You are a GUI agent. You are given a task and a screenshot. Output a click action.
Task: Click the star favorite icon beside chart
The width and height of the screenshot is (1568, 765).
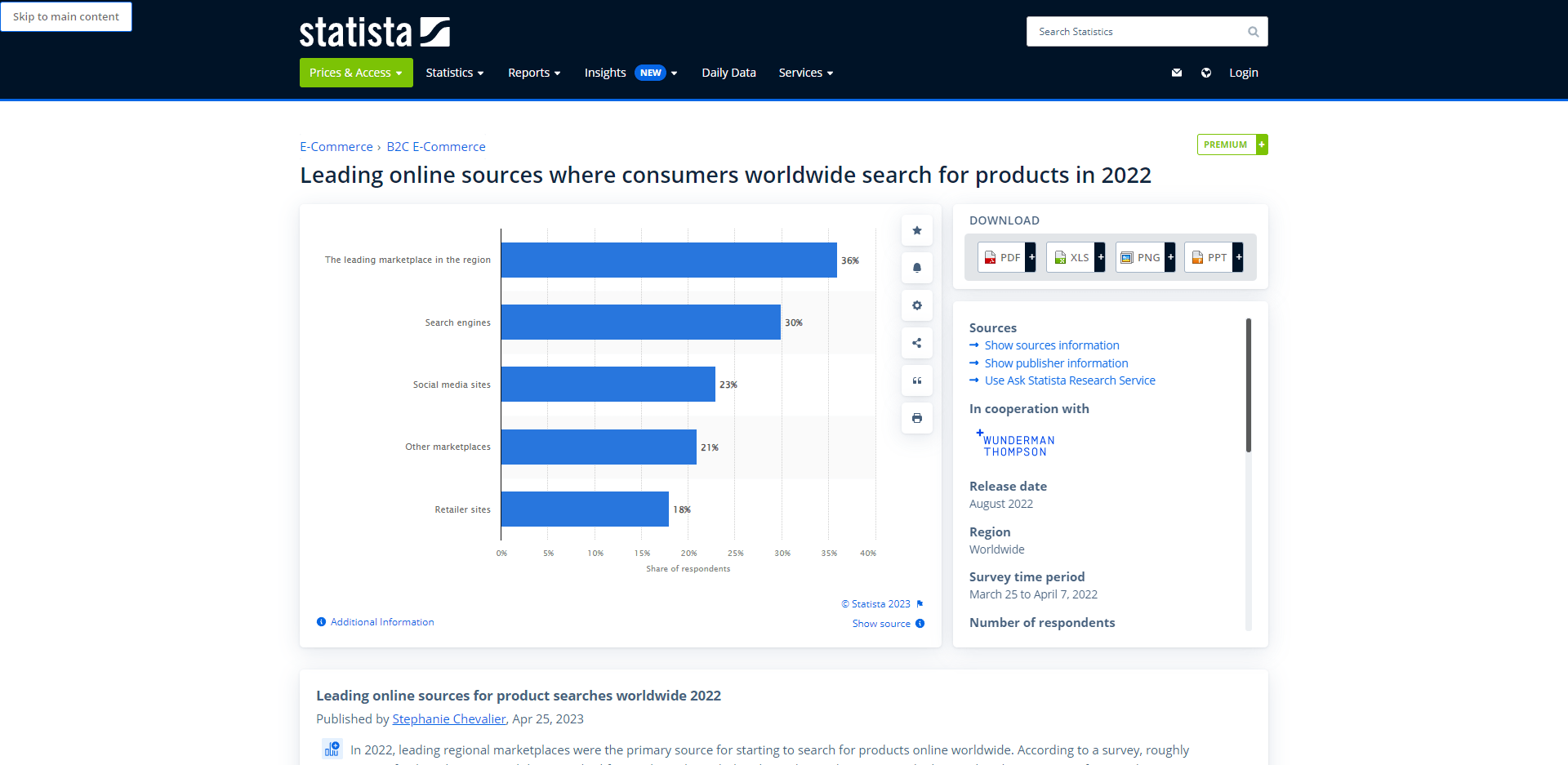click(916, 231)
